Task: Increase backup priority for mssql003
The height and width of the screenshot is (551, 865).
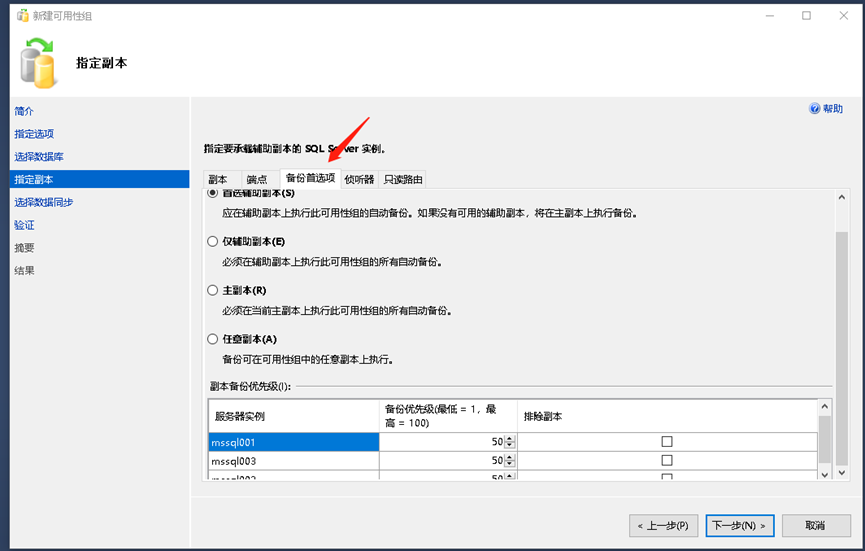Action: 510,457
